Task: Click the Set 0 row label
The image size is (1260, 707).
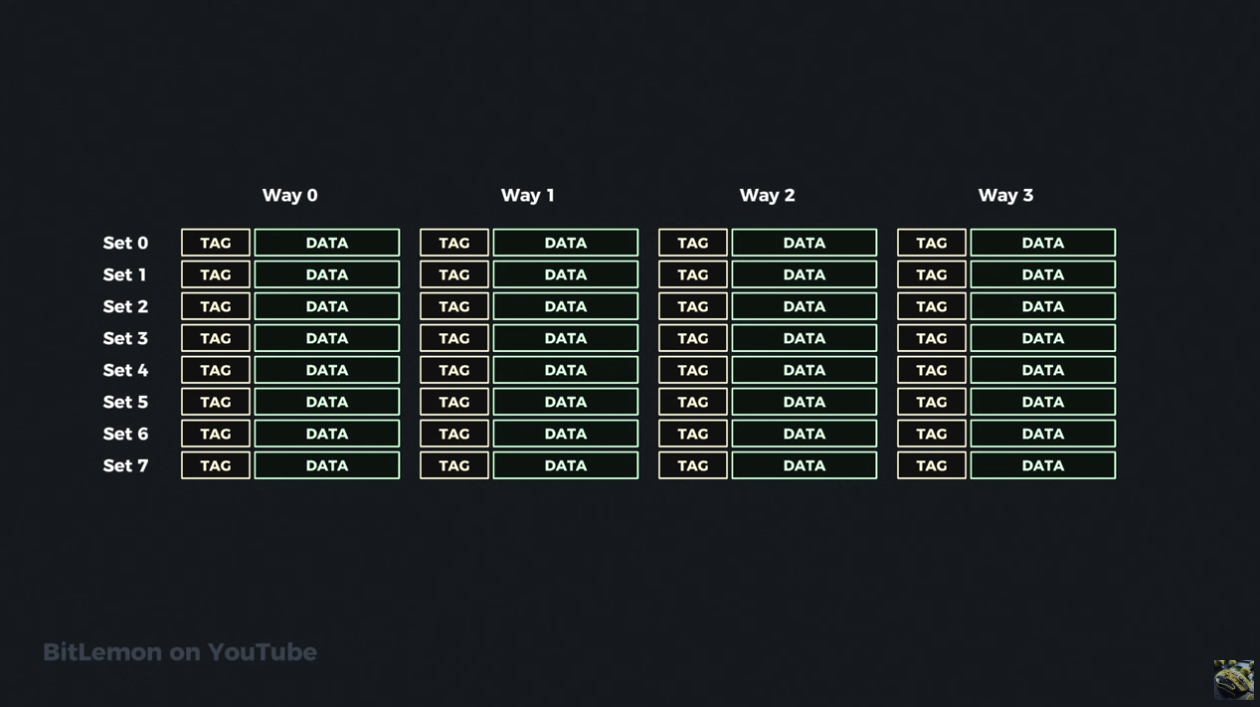Action: 125,243
